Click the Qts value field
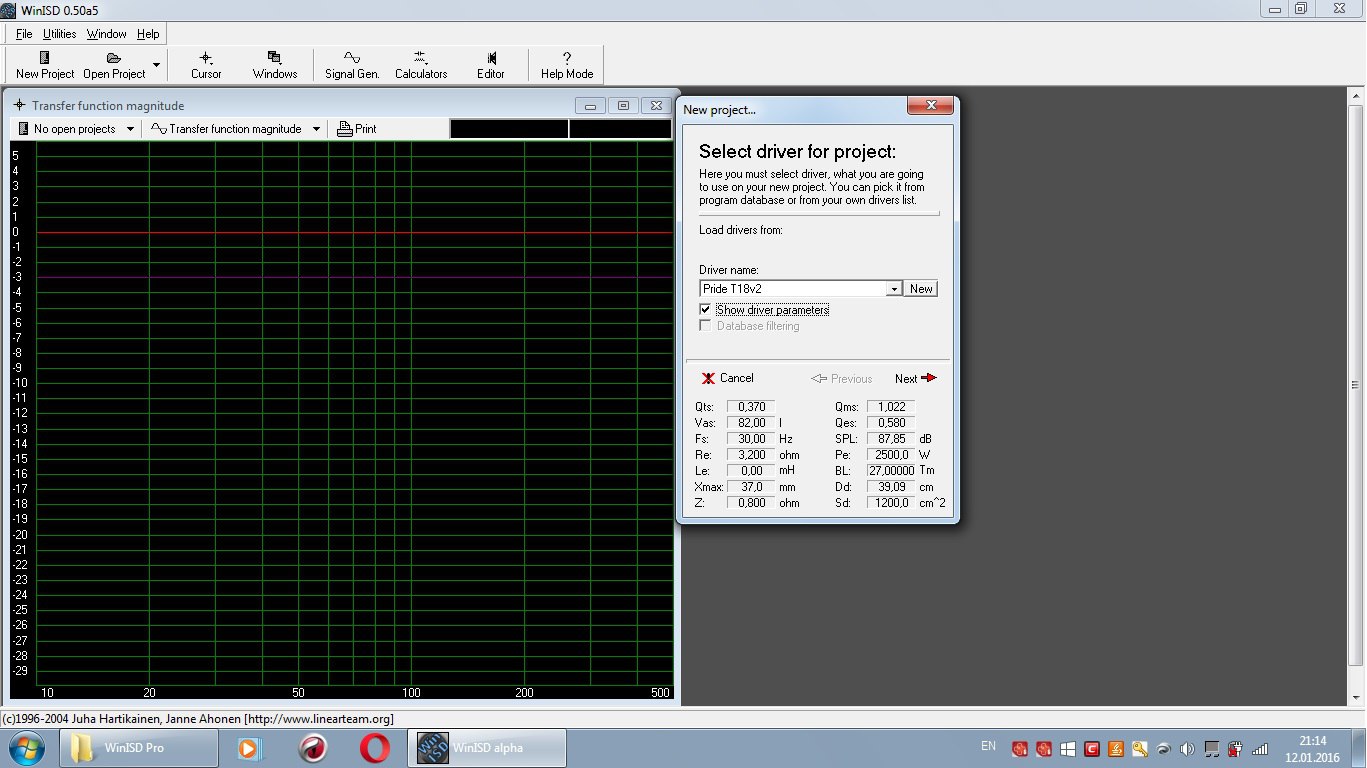The width and height of the screenshot is (1367, 768). pyautogui.click(x=750, y=407)
